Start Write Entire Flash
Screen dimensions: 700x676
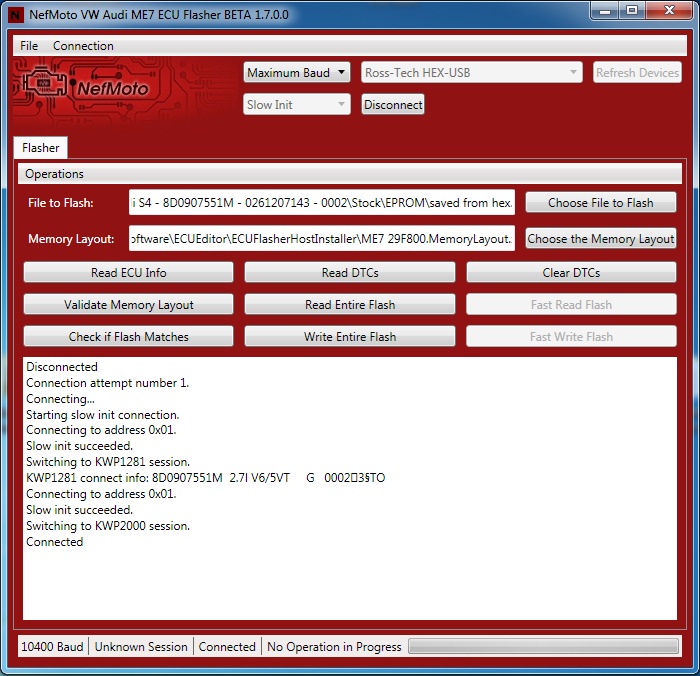tap(349, 337)
